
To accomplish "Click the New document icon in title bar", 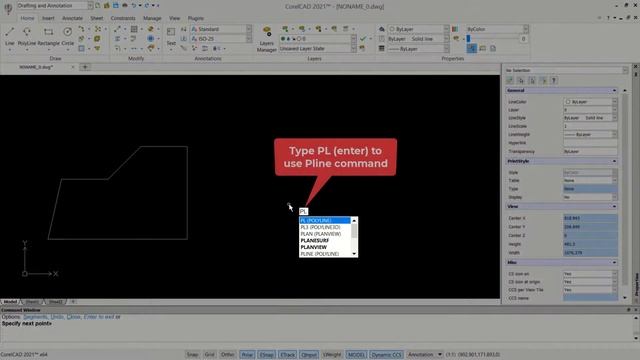I will [x=98, y=6].
